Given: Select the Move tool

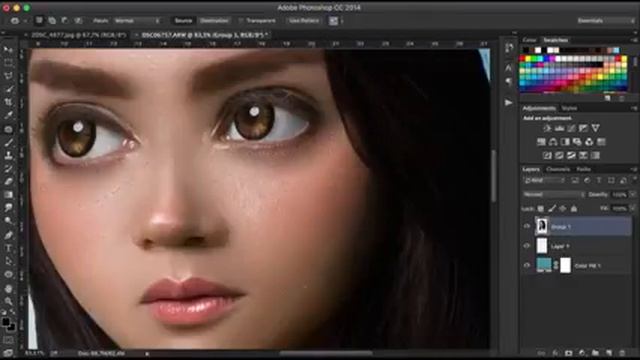Looking at the screenshot, I should pos(8,50).
